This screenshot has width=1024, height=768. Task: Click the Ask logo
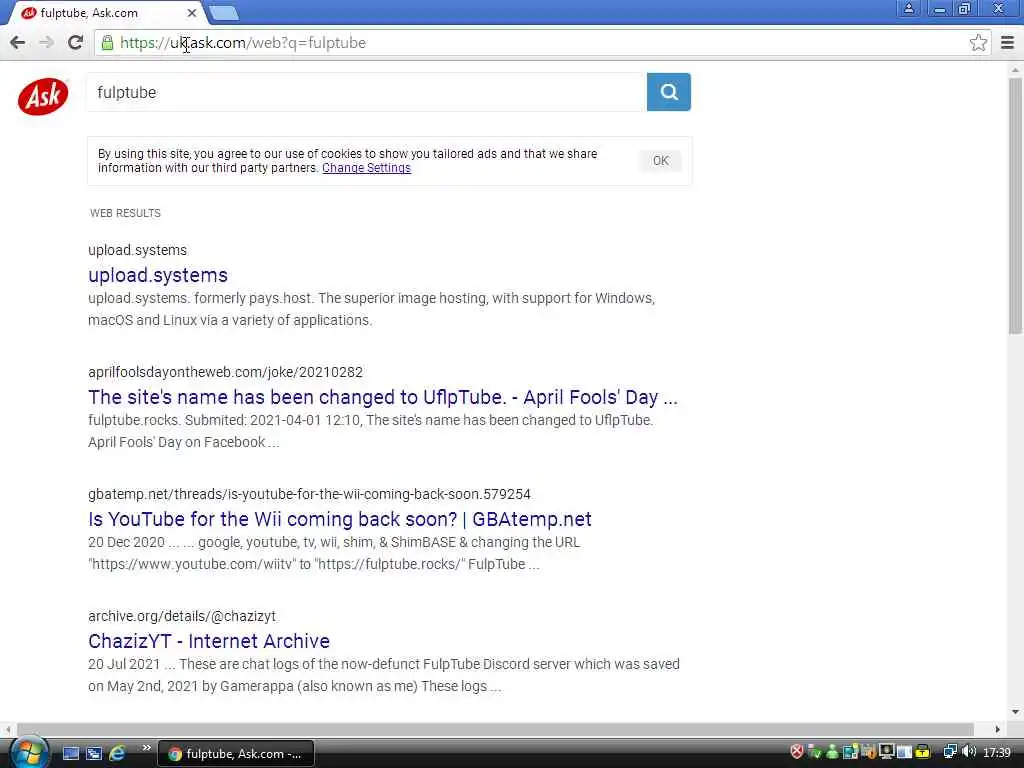pos(43,97)
